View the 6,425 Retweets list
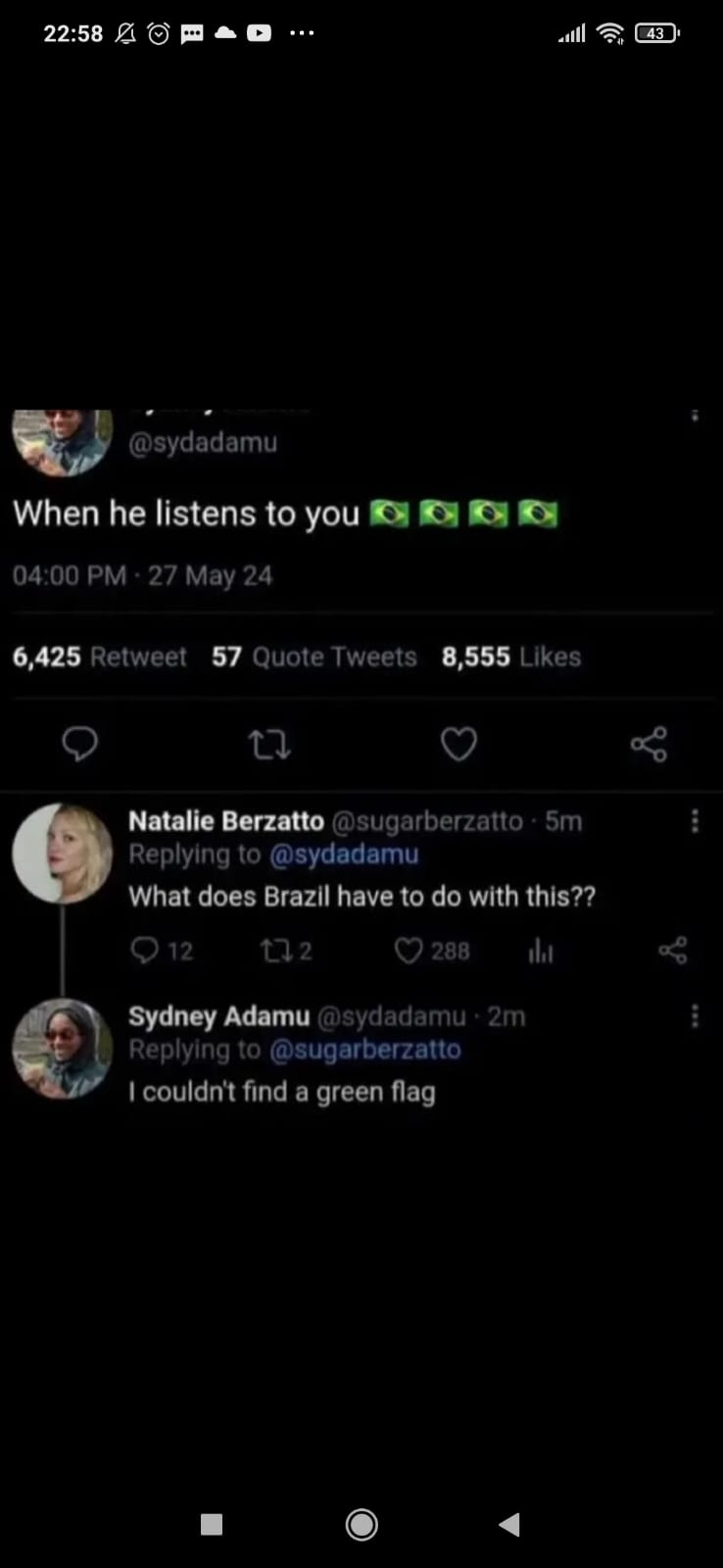The image size is (723, 1568). 99,657
